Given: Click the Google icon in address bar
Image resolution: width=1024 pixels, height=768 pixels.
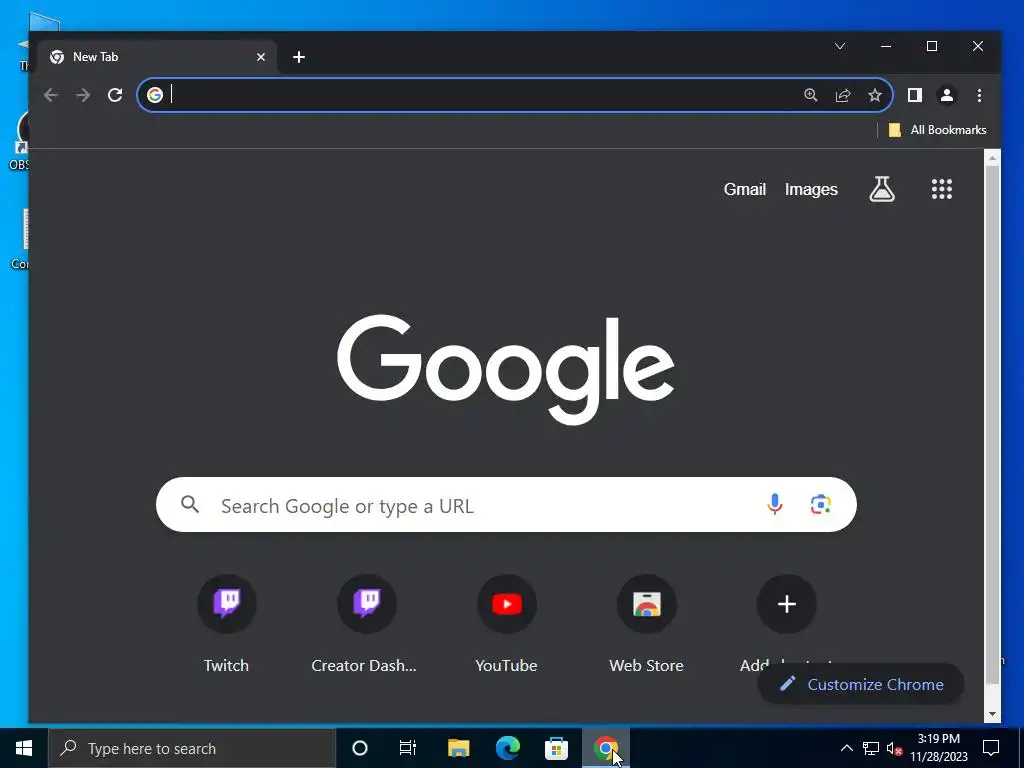Looking at the screenshot, I should [x=155, y=95].
